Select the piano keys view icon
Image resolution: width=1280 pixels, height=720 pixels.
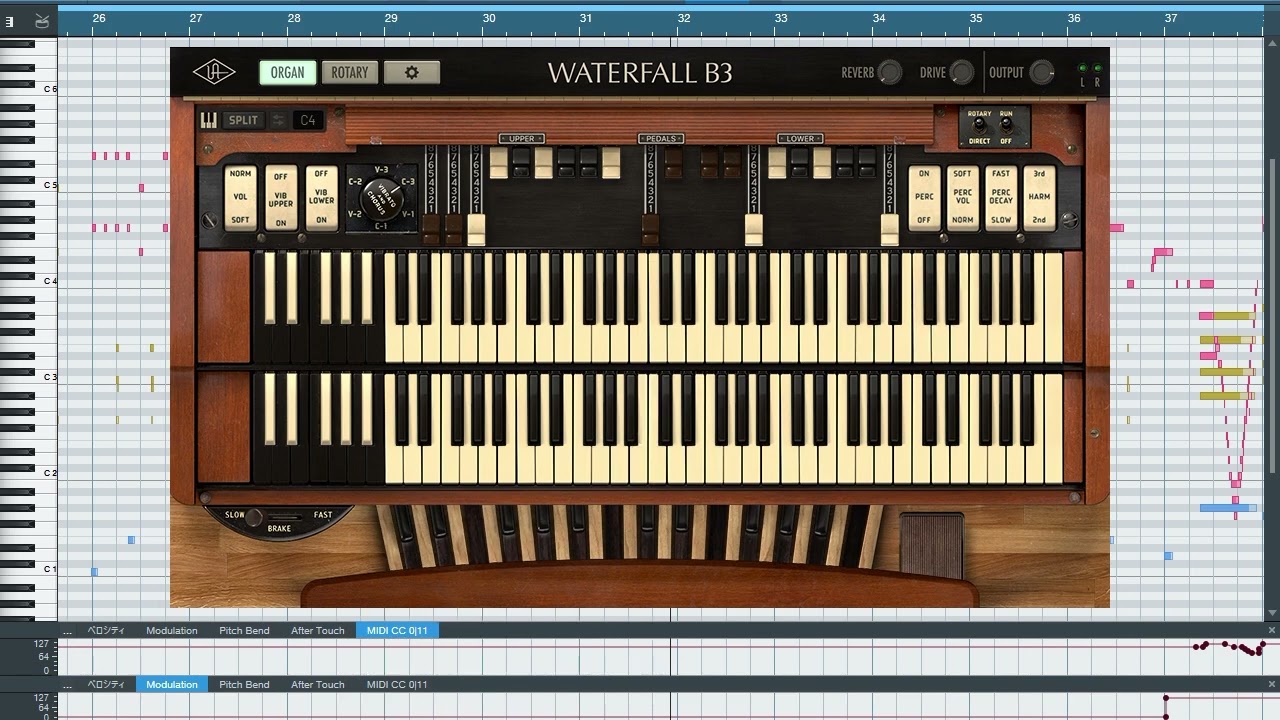click(9, 20)
